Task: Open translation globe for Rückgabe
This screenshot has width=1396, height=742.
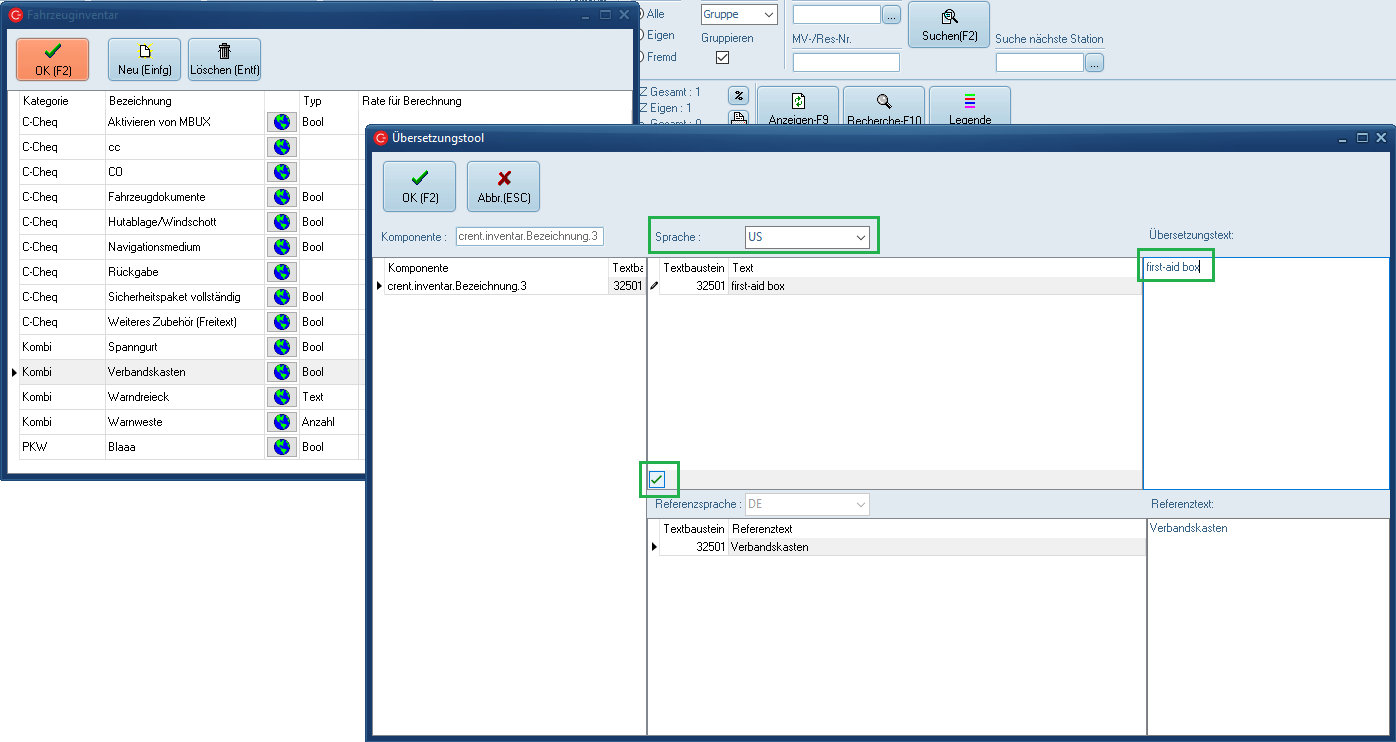Action: [x=282, y=272]
